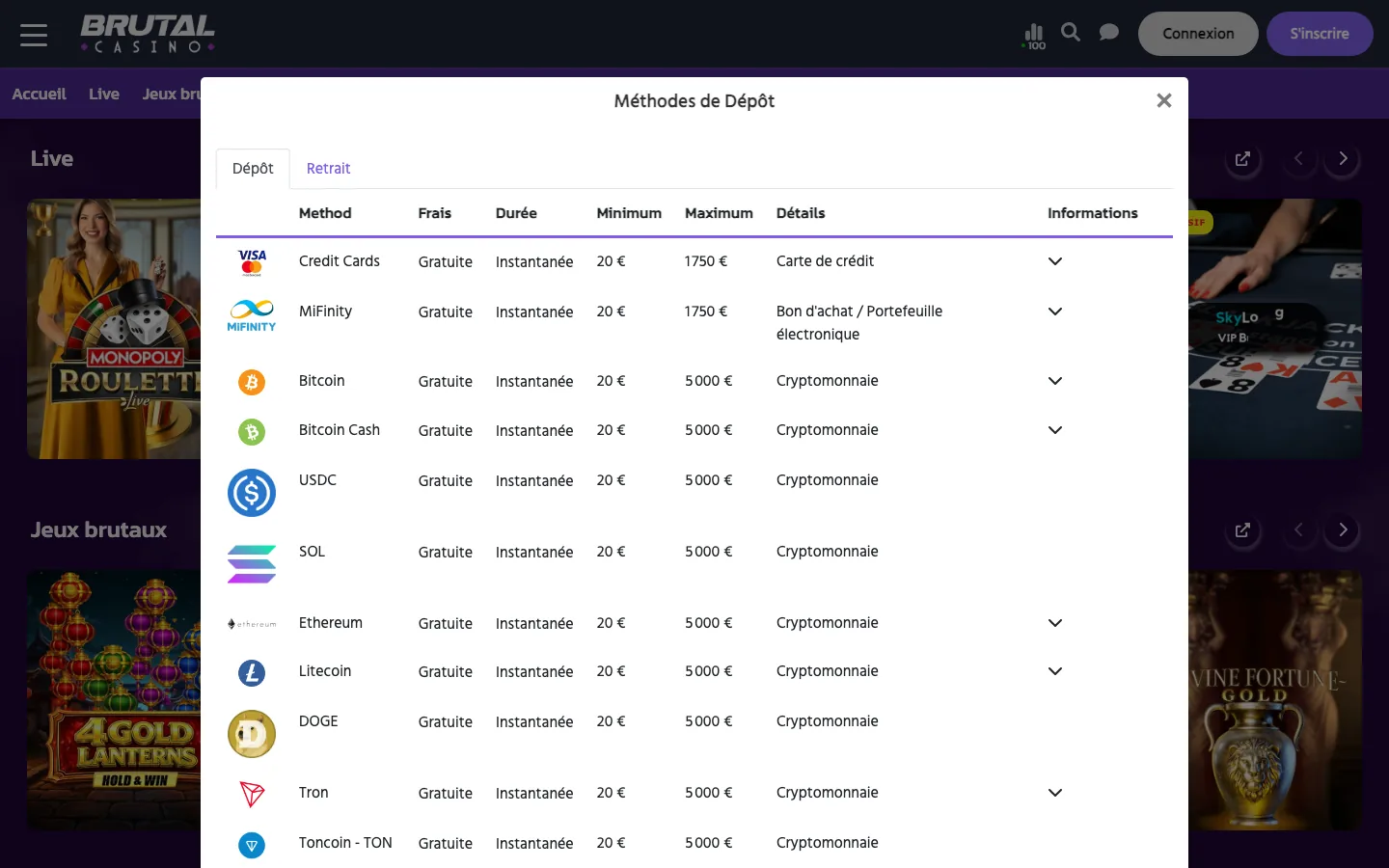Image resolution: width=1389 pixels, height=868 pixels.
Task: Click the Détails column header
Action: click(x=801, y=213)
